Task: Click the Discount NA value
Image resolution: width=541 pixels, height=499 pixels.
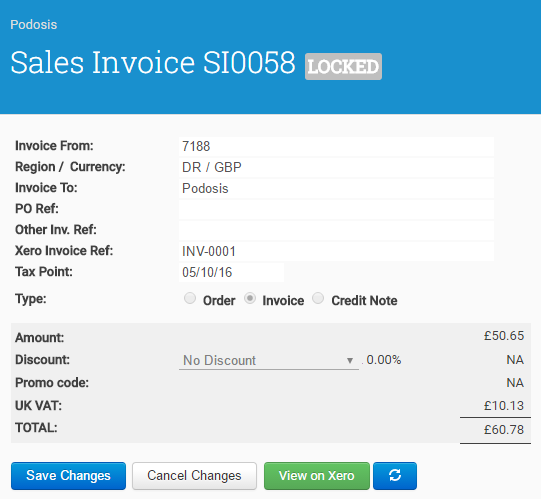Action: tap(515, 360)
